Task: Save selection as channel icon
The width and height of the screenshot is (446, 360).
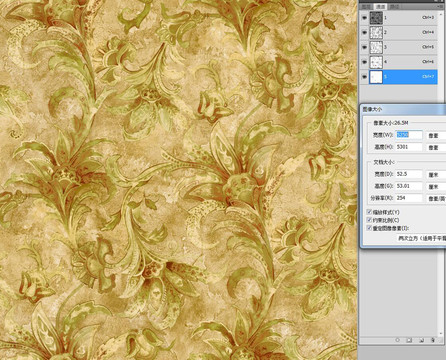Action: 409,340
